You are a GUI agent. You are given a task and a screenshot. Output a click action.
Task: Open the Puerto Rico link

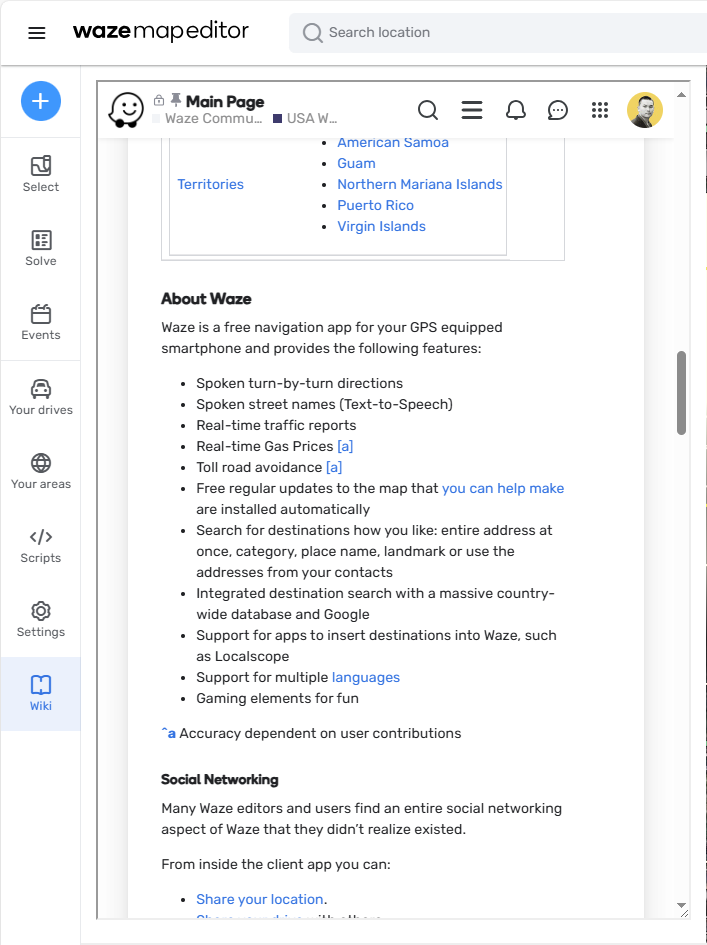click(375, 205)
